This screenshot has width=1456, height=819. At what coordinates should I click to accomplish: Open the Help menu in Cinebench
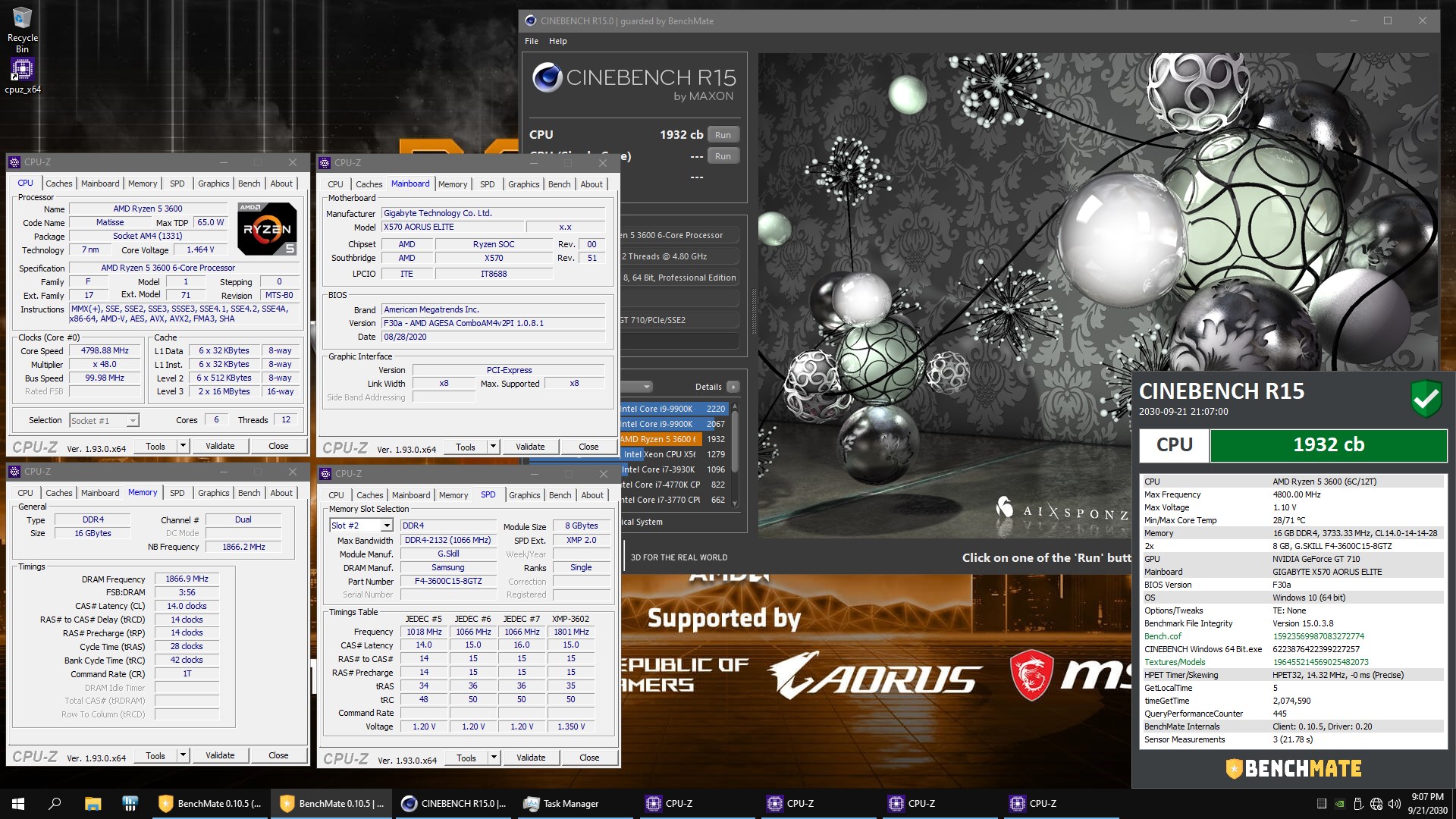point(558,41)
